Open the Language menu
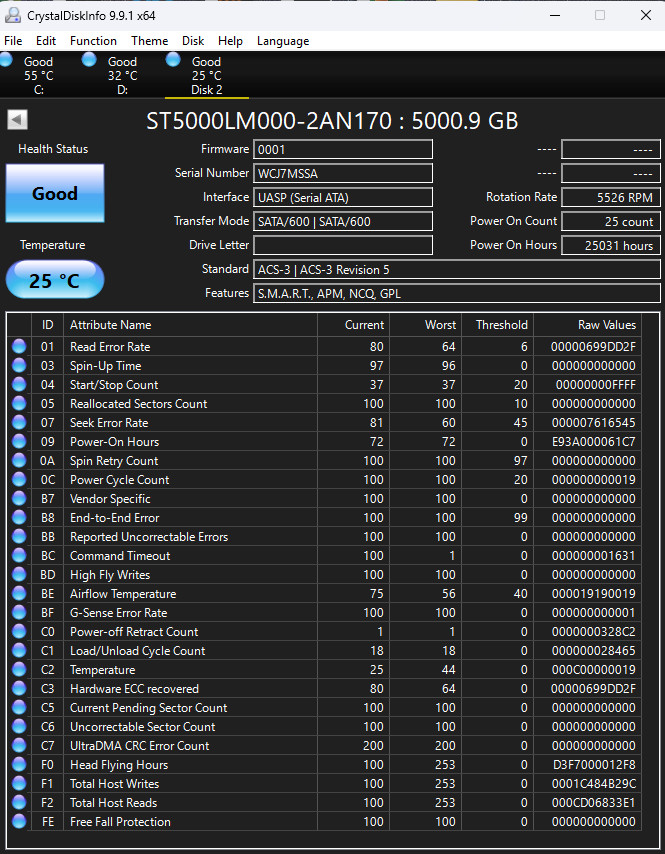665x854 pixels. (283, 41)
